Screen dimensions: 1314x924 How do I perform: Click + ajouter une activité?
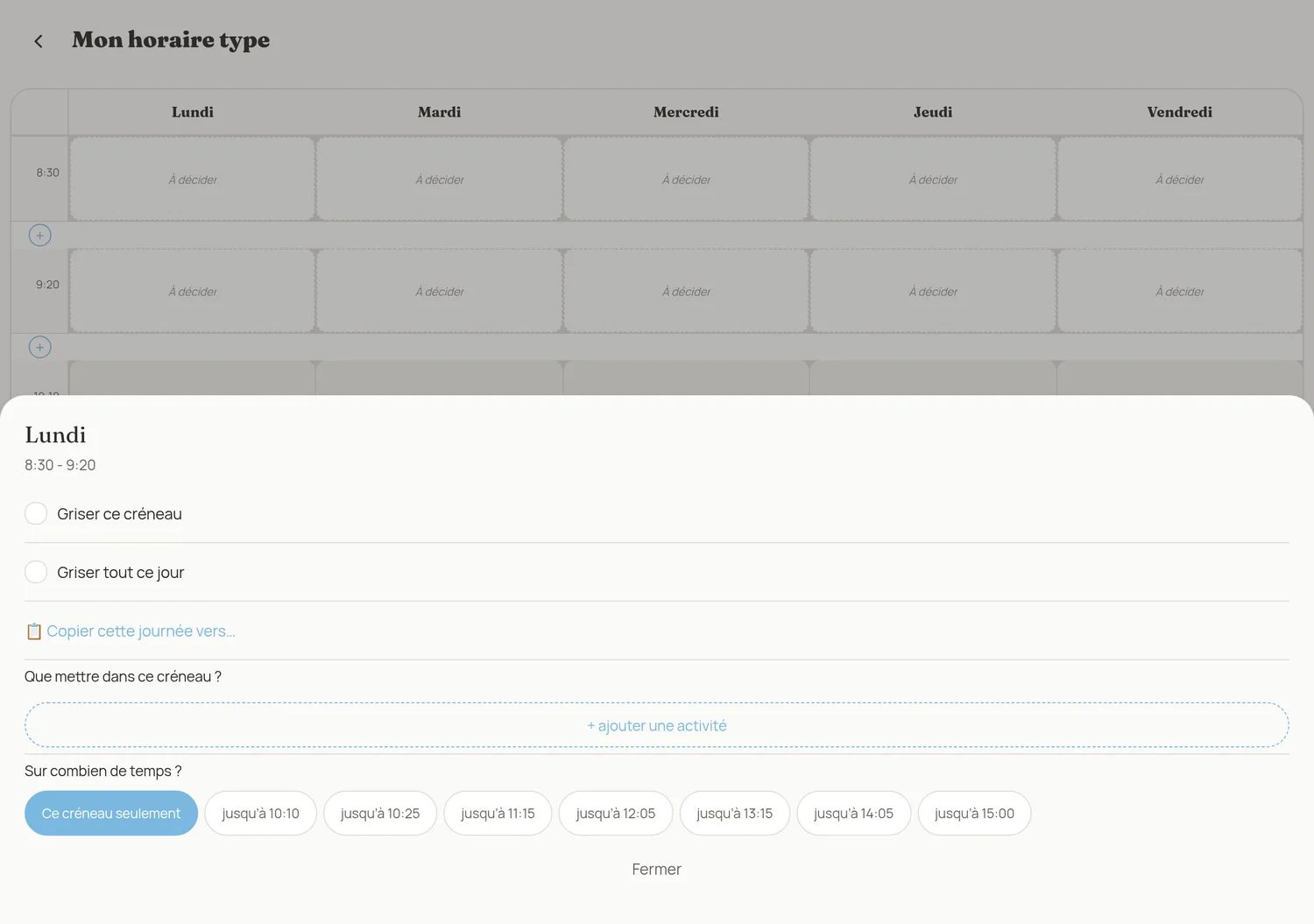click(657, 725)
